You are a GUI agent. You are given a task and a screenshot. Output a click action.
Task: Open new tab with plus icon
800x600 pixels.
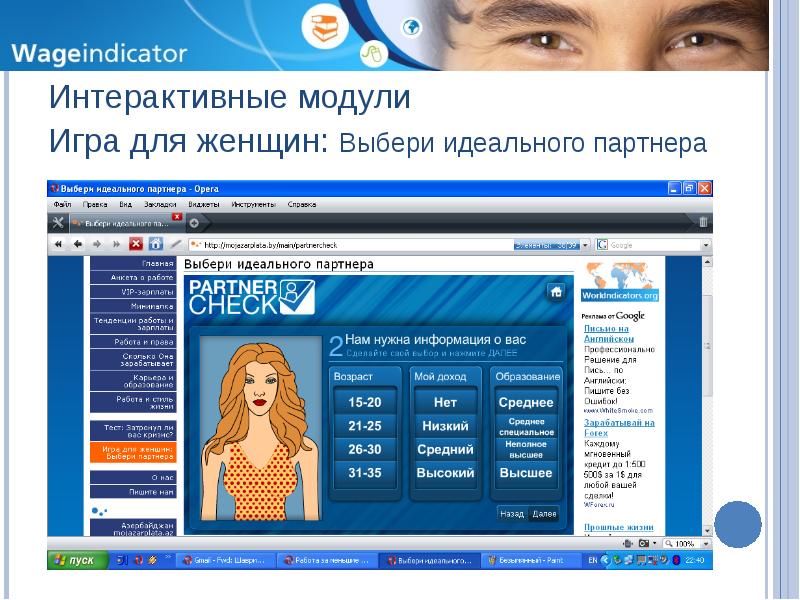pyautogui.click(x=194, y=223)
